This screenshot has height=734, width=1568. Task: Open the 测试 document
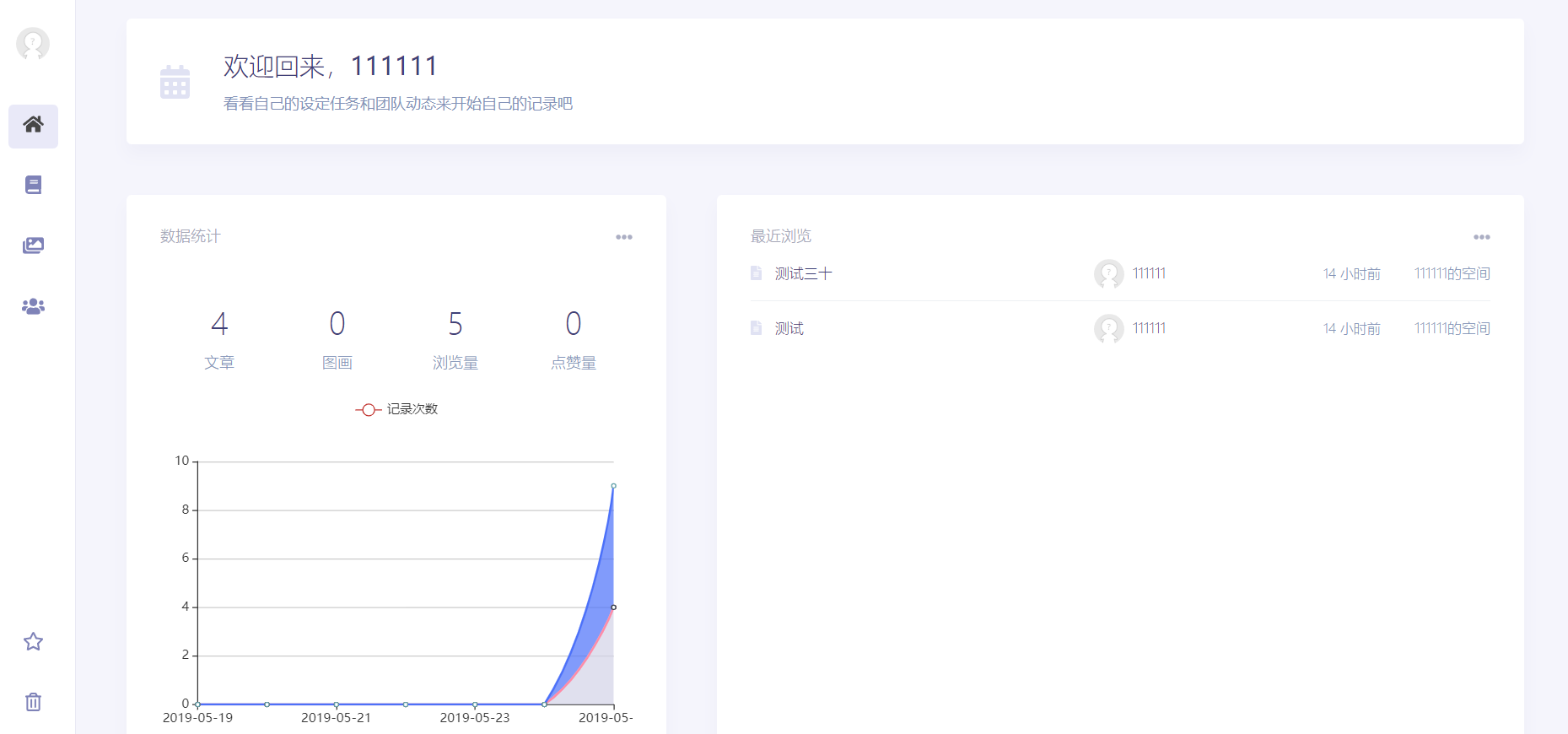point(789,328)
